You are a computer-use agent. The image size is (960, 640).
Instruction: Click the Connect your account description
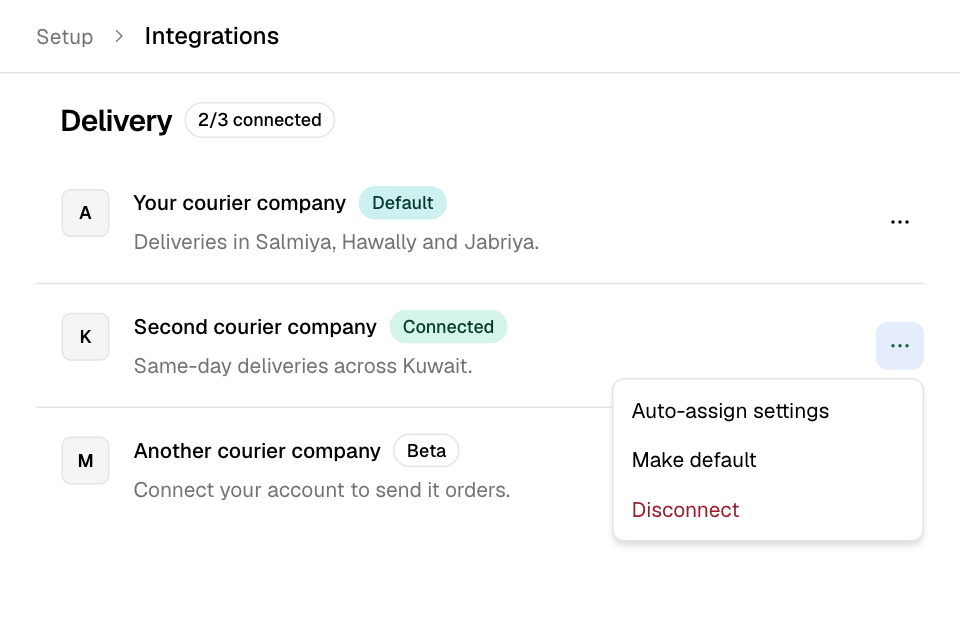coord(322,490)
